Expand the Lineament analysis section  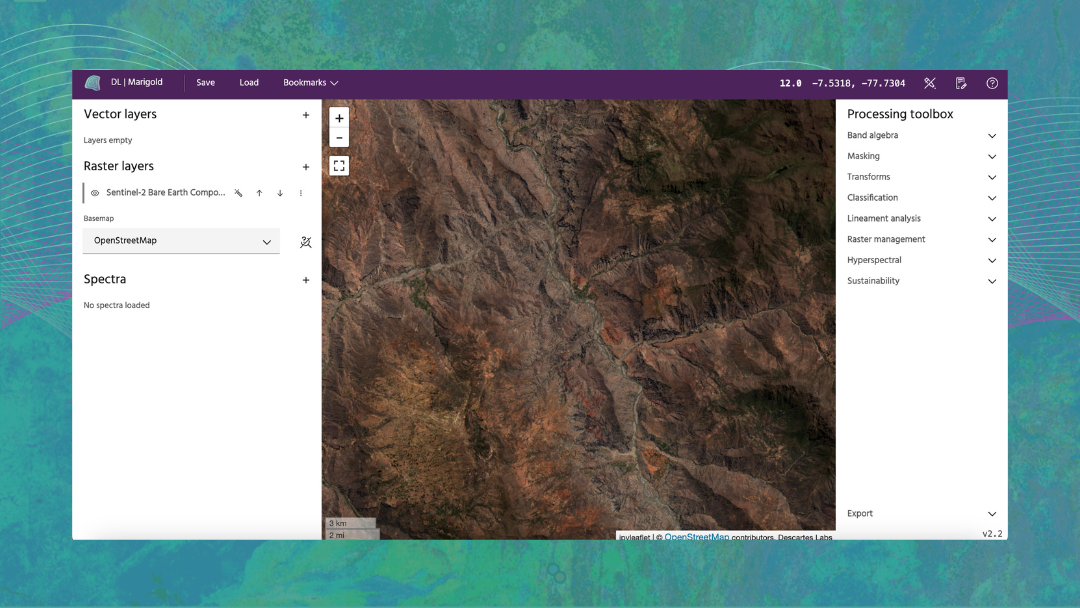point(922,218)
